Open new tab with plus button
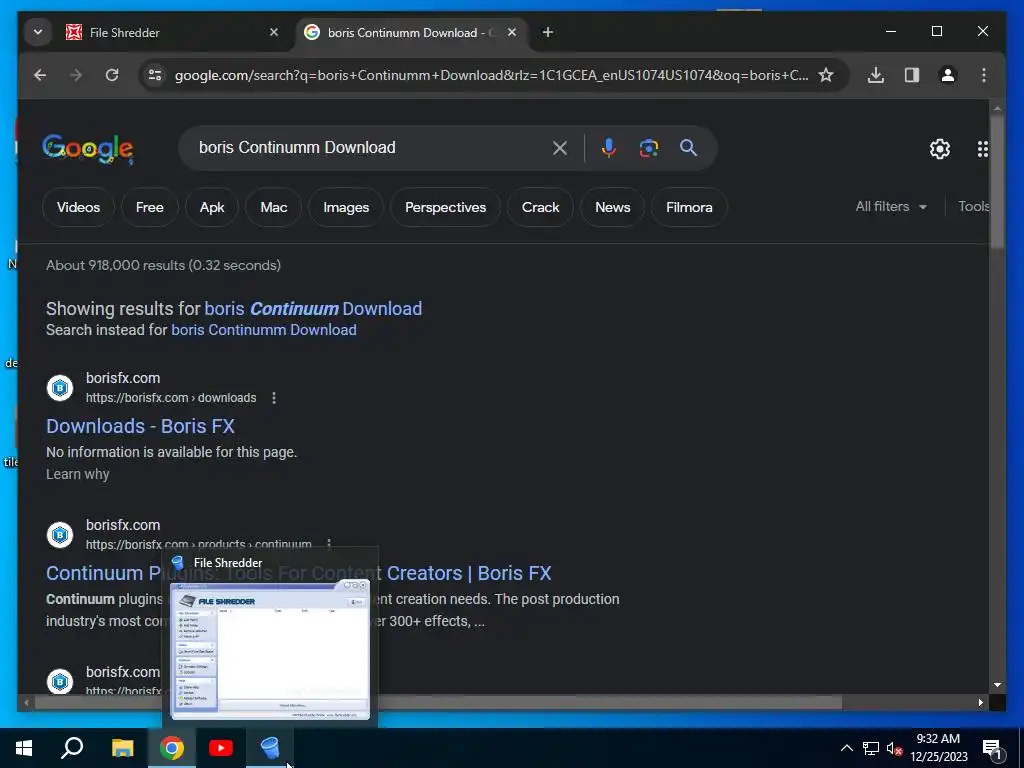This screenshot has width=1024, height=768. coord(548,32)
